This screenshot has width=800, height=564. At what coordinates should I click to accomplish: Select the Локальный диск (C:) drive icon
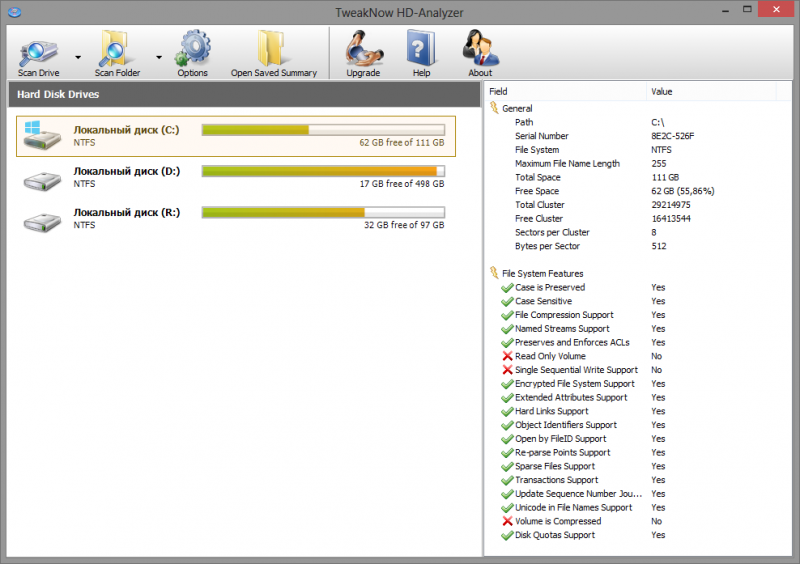click(42, 136)
